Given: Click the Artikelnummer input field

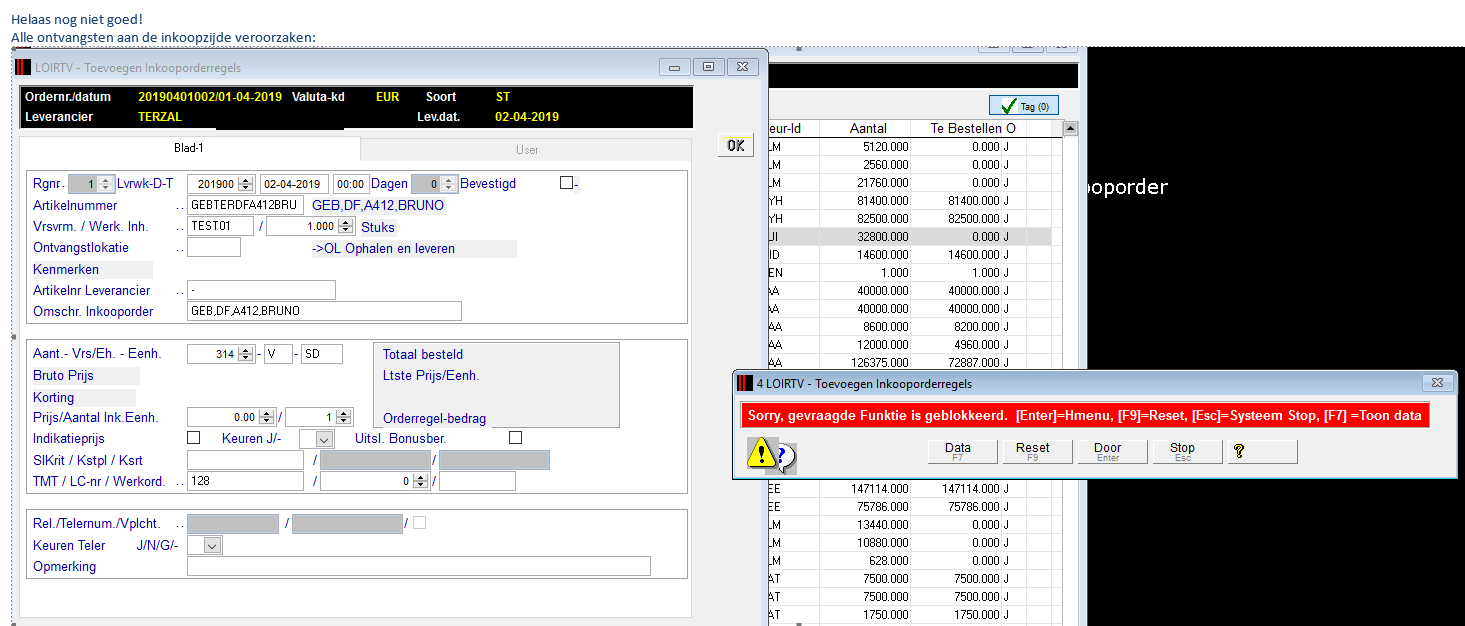Looking at the screenshot, I should (245, 205).
